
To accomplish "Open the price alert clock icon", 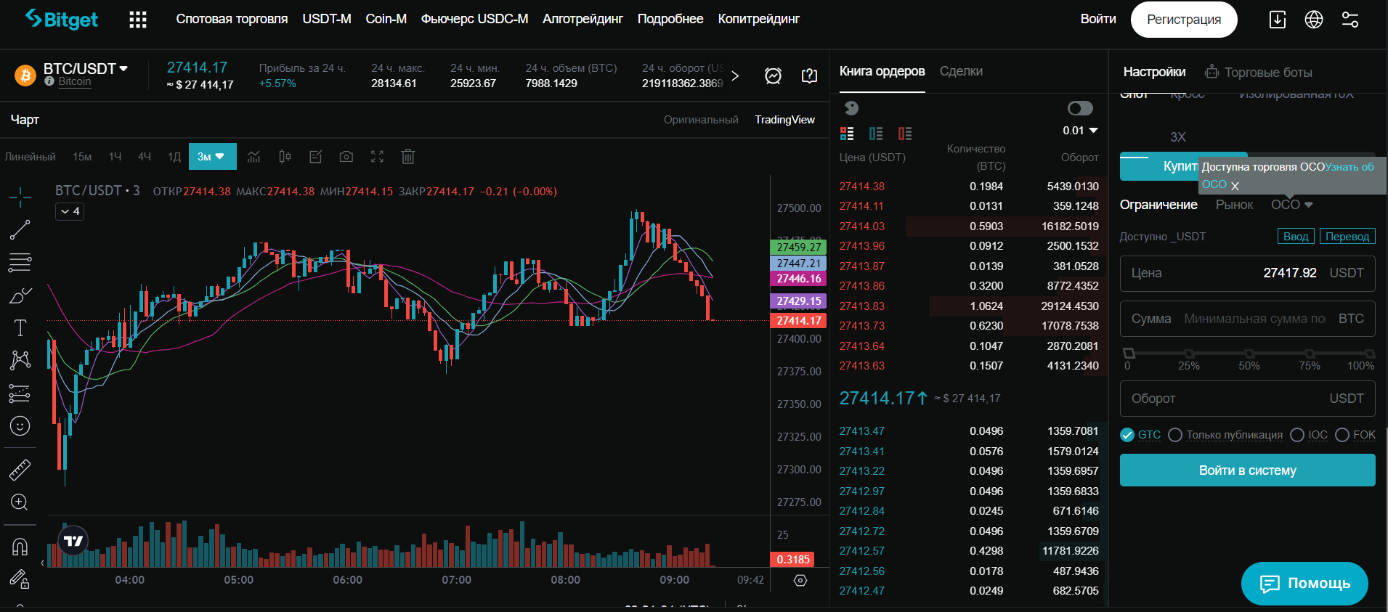I will [x=773, y=75].
